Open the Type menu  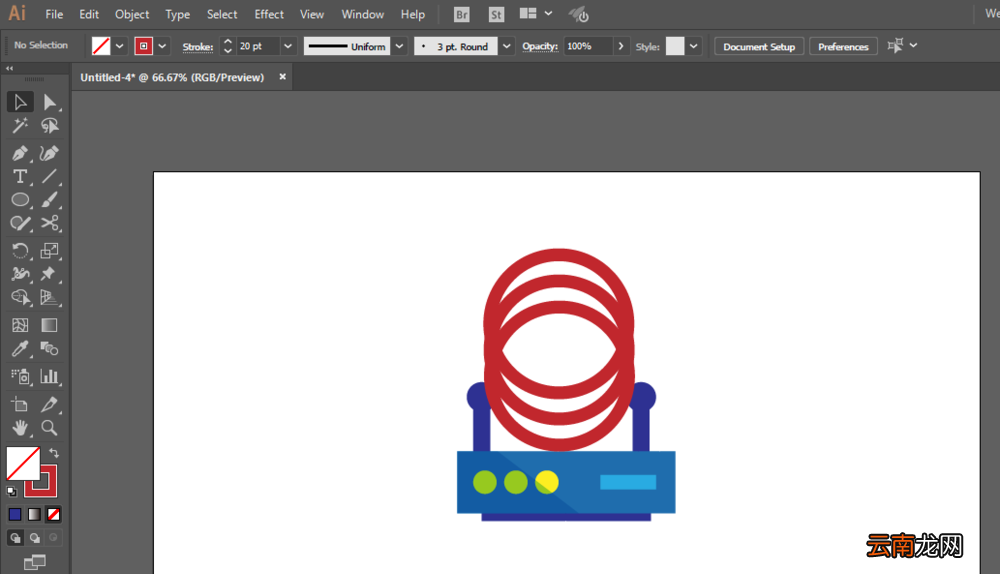coord(177,14)
